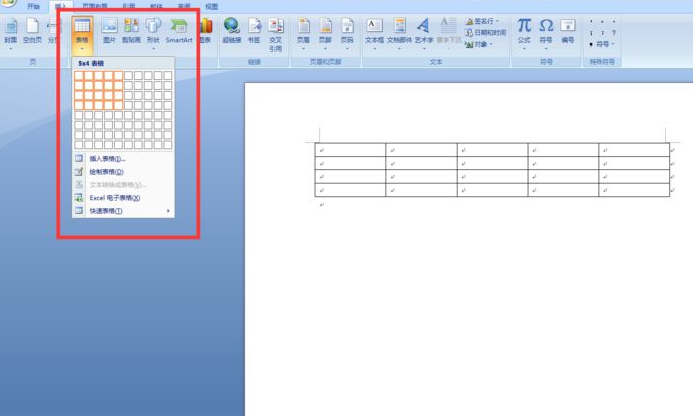Choose 插入表格 (Insert Table) from menu
The image size is (693, 416).
click(x=107, y=159)
